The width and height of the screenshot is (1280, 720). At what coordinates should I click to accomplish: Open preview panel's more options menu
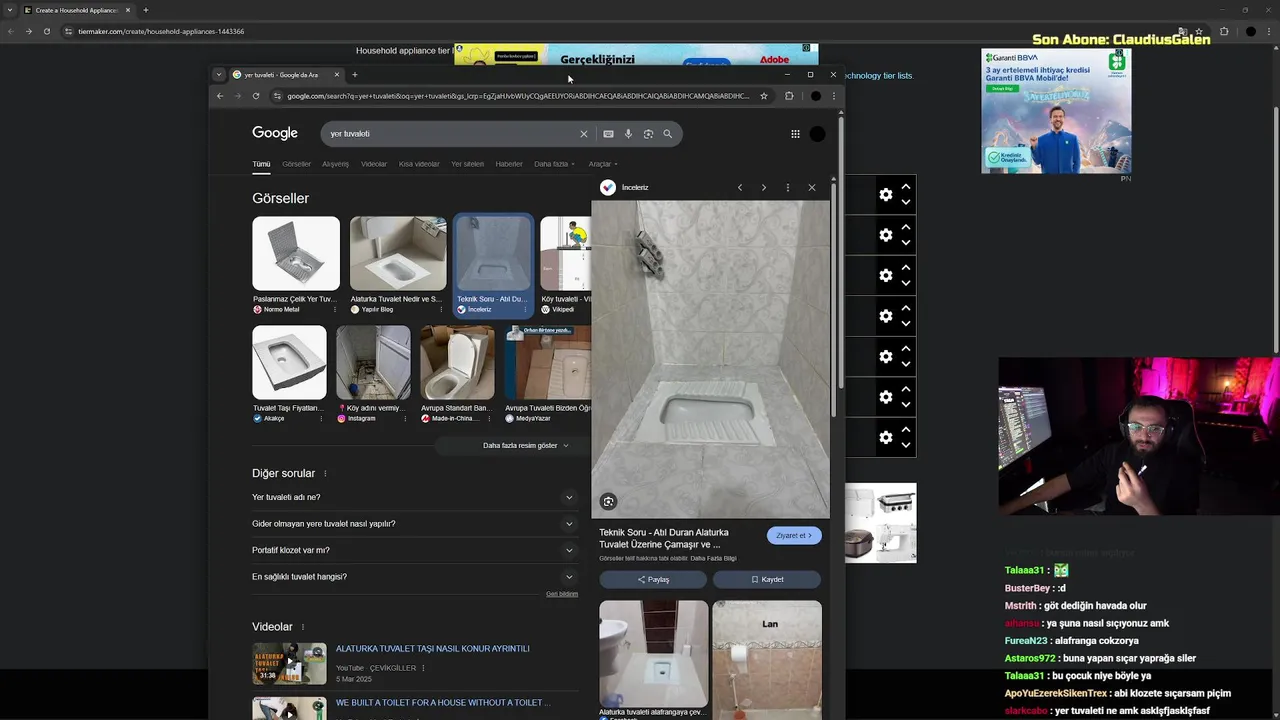pyautogui.click(x=788, y=188)
